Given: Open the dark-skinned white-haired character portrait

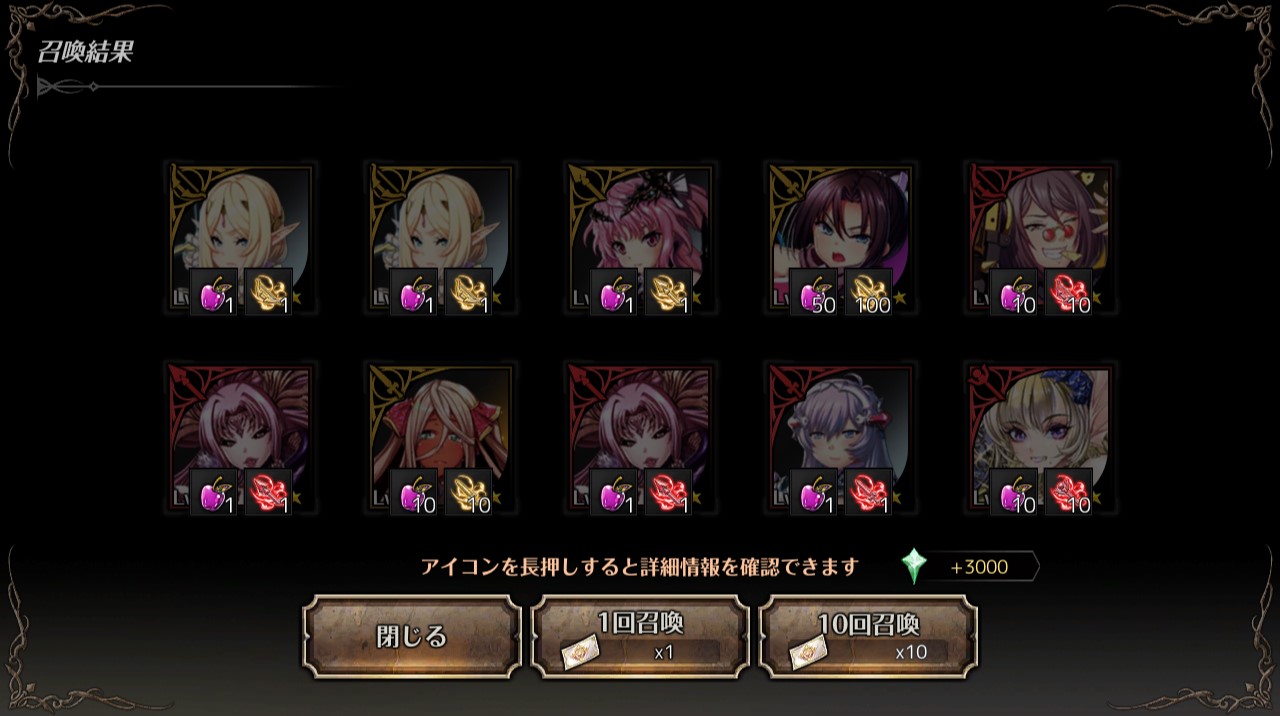Looking at the screenshot, I should click(x=441, y=439).
